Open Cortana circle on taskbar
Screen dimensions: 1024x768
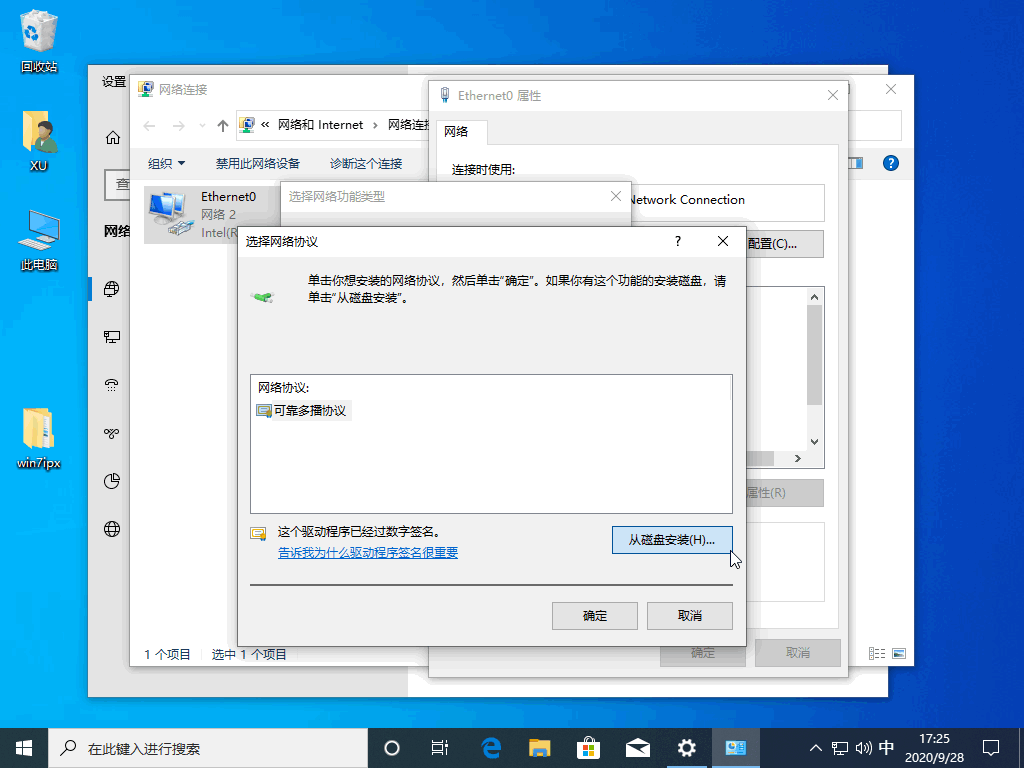392,748
